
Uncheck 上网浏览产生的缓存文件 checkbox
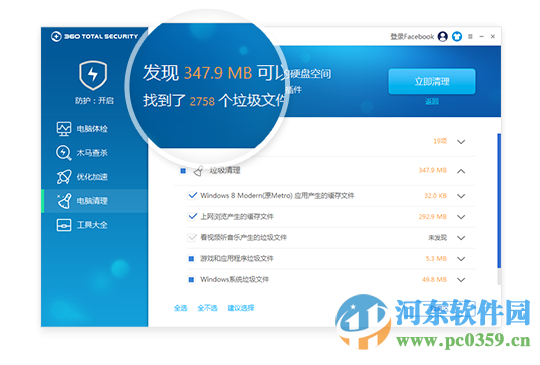tap(192, 217)
